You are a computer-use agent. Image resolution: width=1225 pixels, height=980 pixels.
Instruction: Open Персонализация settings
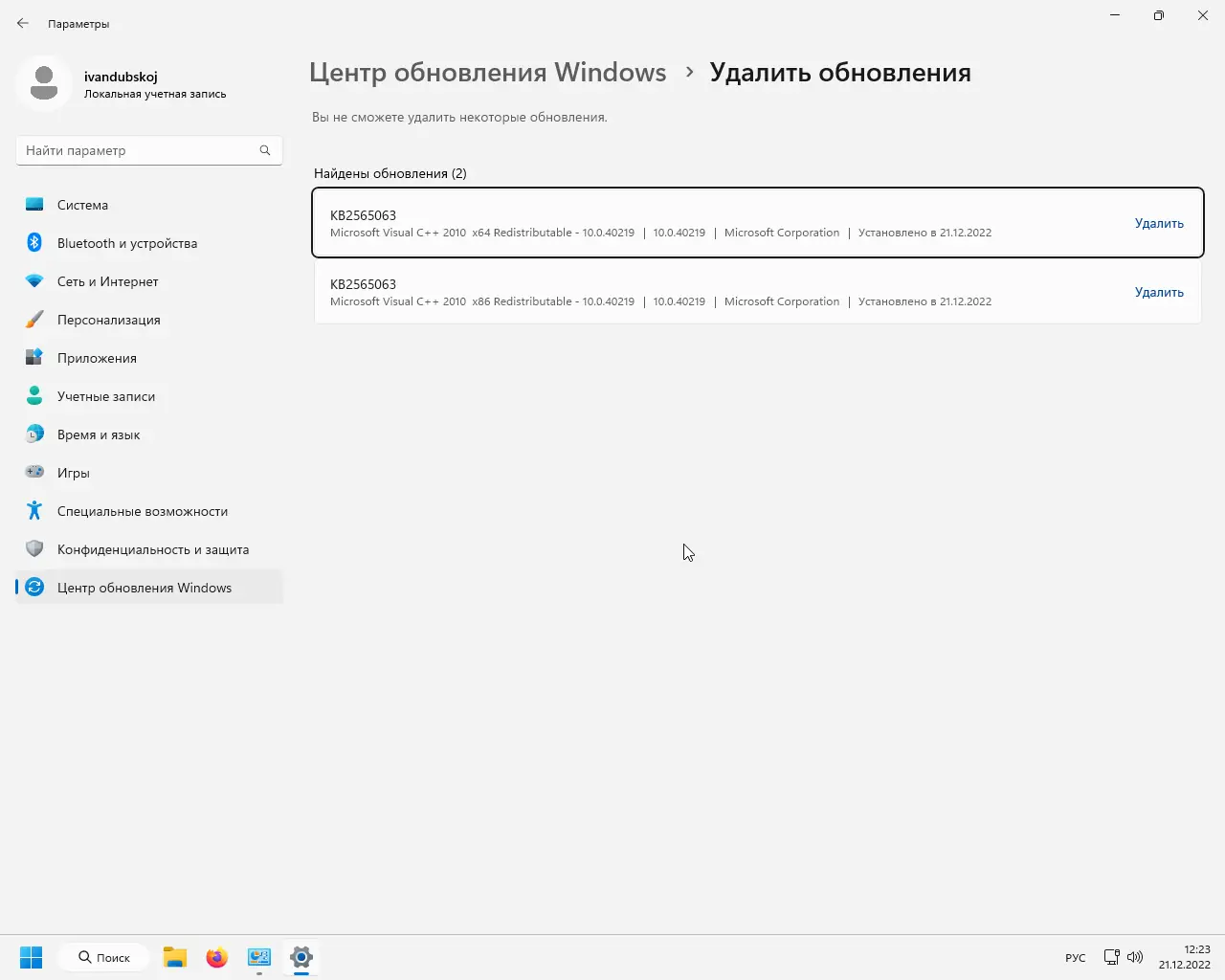click(149, 320)
